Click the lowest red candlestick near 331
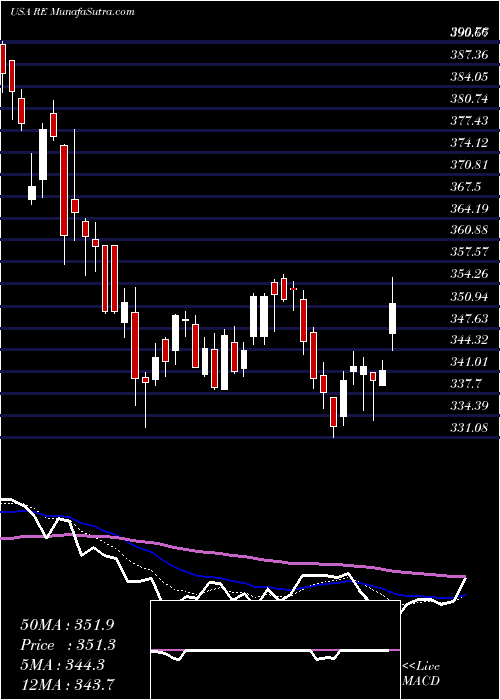The height and width of the screenshot is (700, 500). point(333,412)
